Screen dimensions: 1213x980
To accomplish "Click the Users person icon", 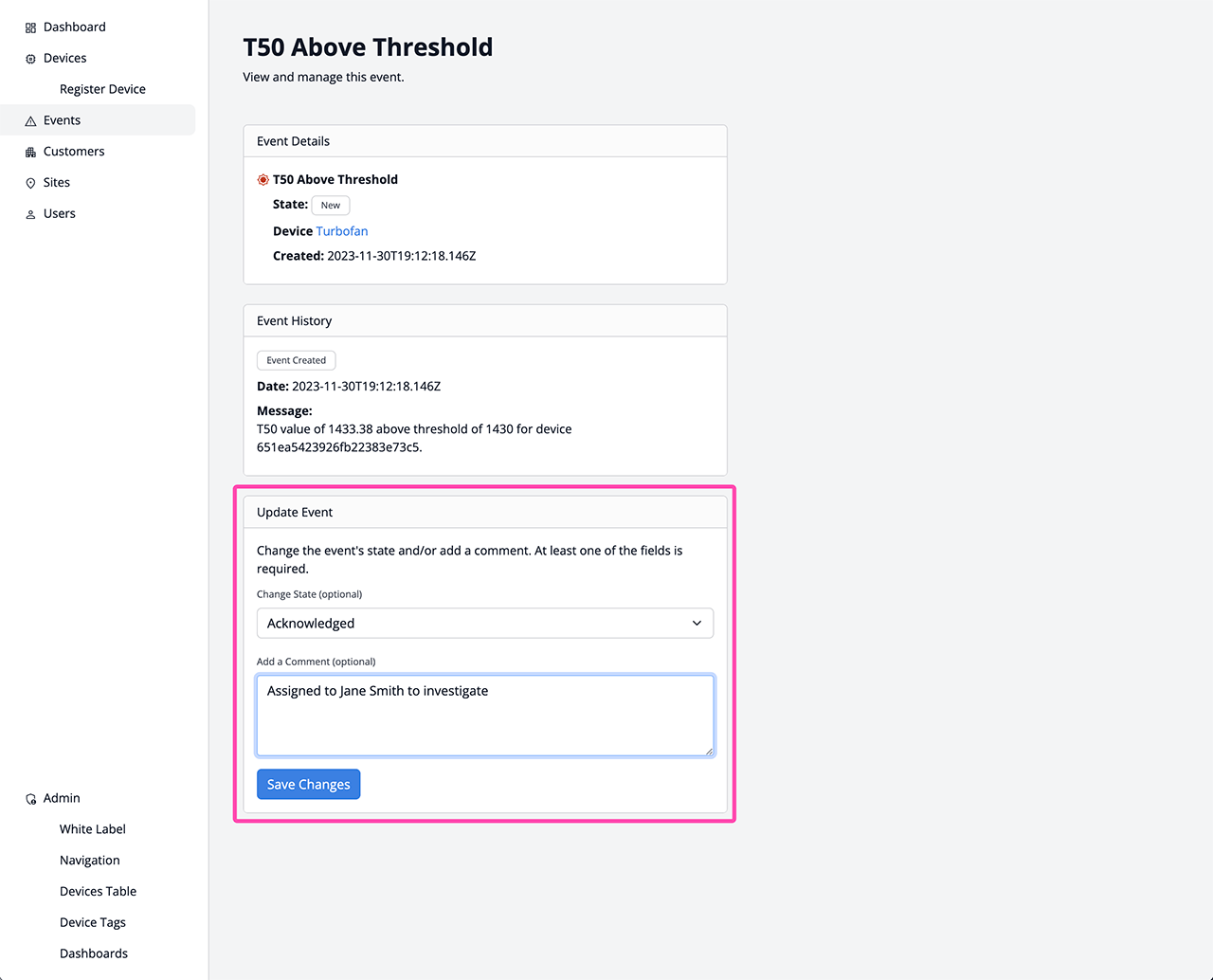I will pyautogui.click(x=30, y=214).
